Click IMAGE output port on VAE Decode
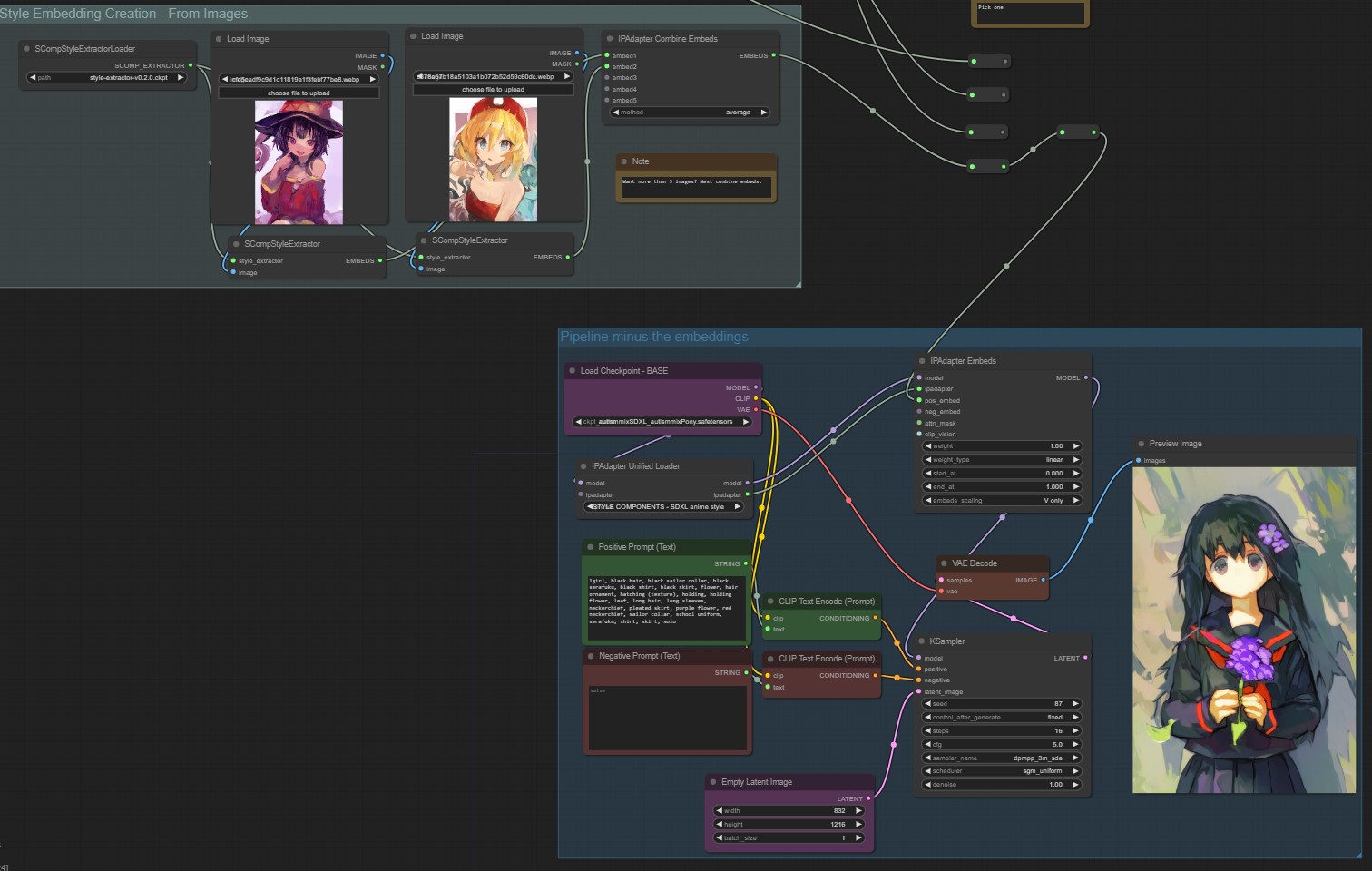Screen dimensions: 1372x871 [x=1043, y=580]
